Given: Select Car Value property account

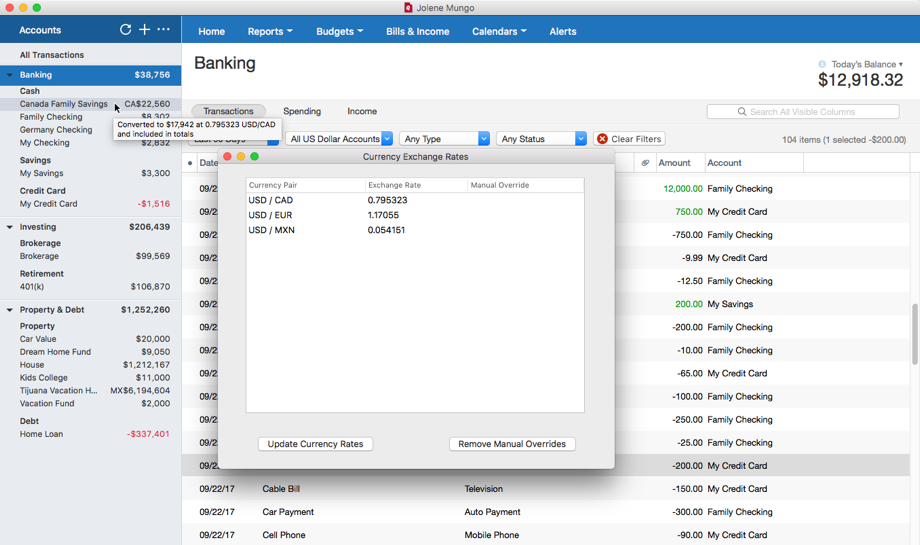Looking at the screenshot, I should click(90, 339).
